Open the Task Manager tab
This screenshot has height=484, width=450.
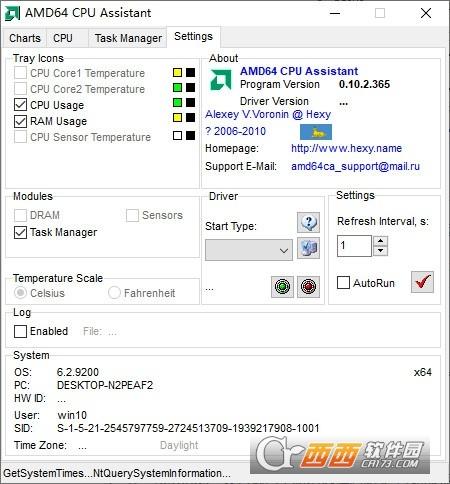click(128, 38)
